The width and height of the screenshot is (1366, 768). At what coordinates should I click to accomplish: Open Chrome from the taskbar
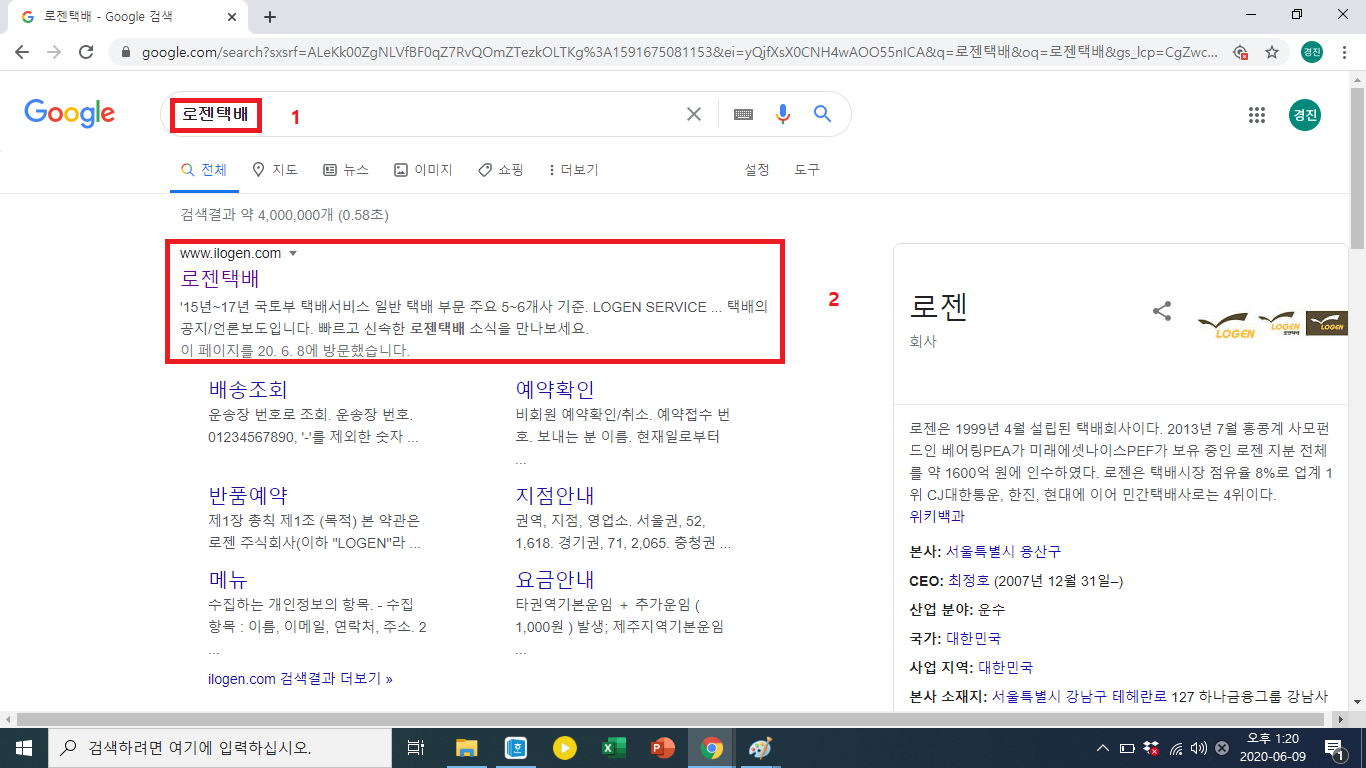[x=711, y=747]
